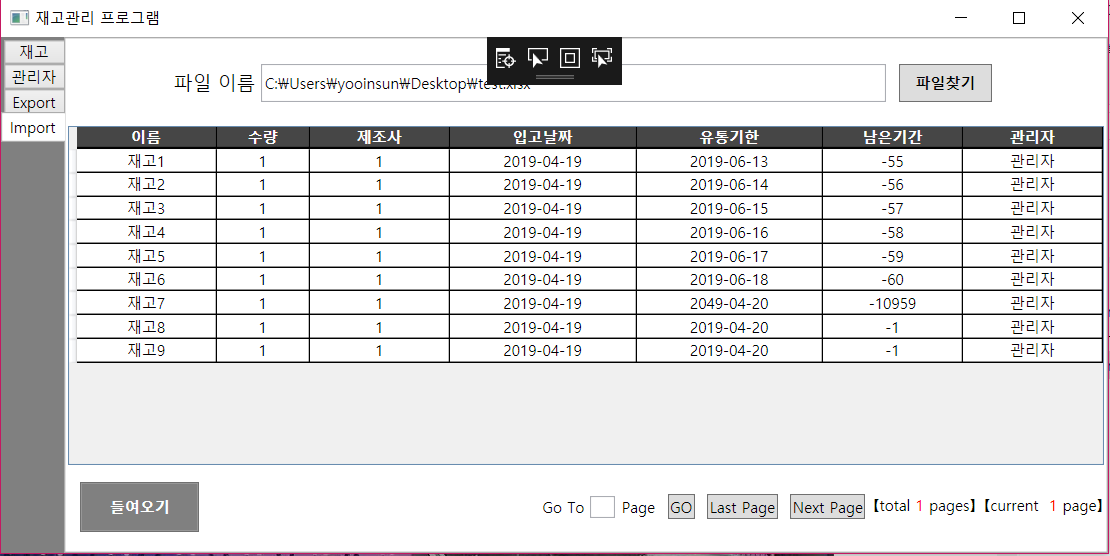Activate the Select Element debug tool
The width and height of the screenshot is (1110, 556).
click(538, 58)
